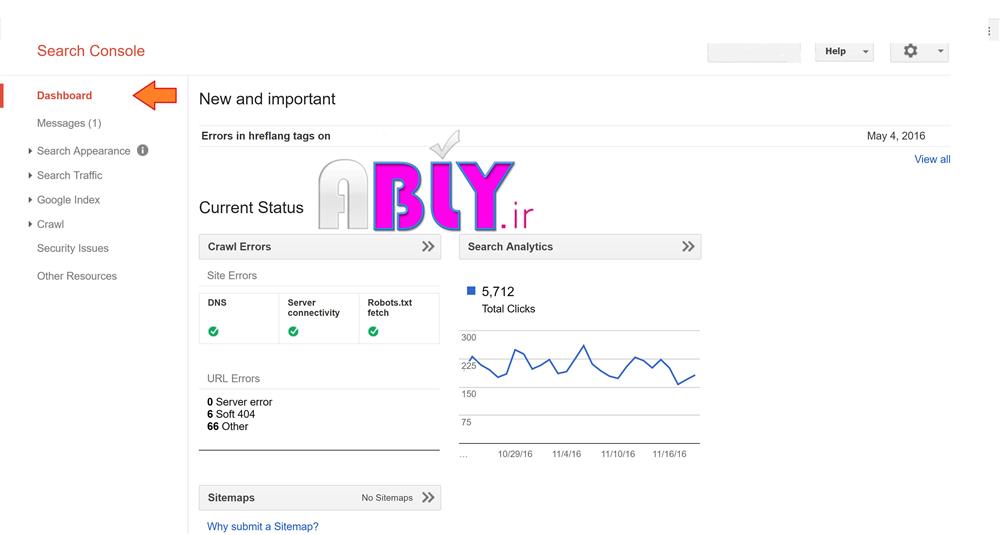
Task: Open 'Errors in hreflang tags on' message
Action: click(266, 136)
